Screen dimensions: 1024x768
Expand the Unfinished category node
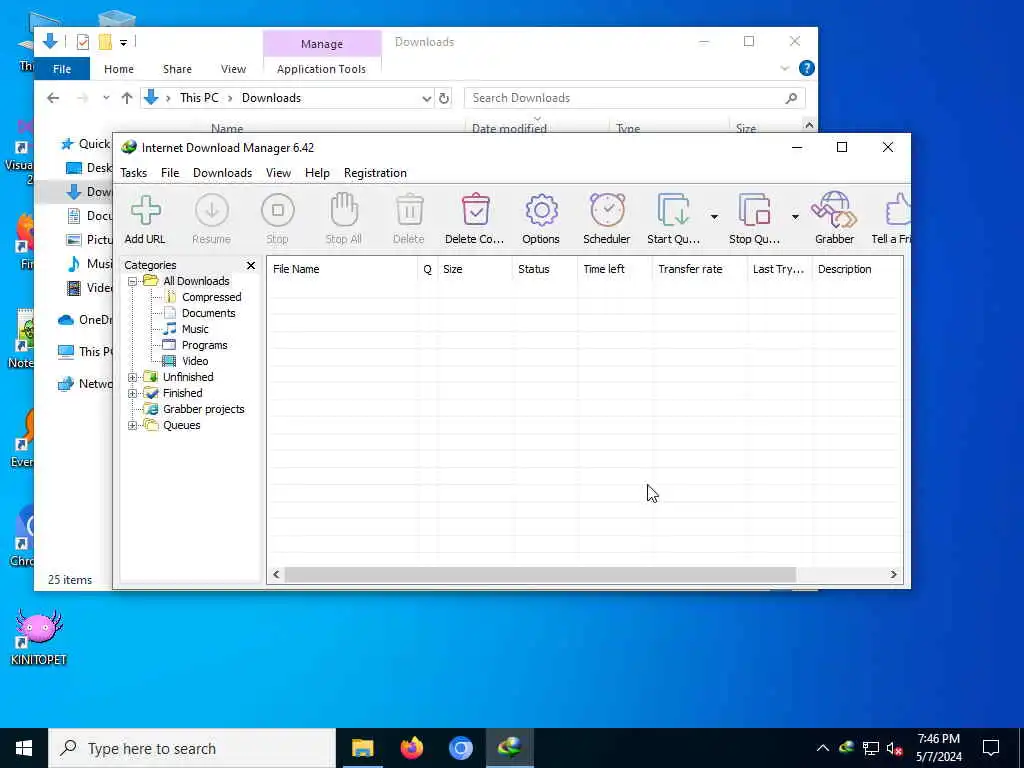[x=133, y=377]
